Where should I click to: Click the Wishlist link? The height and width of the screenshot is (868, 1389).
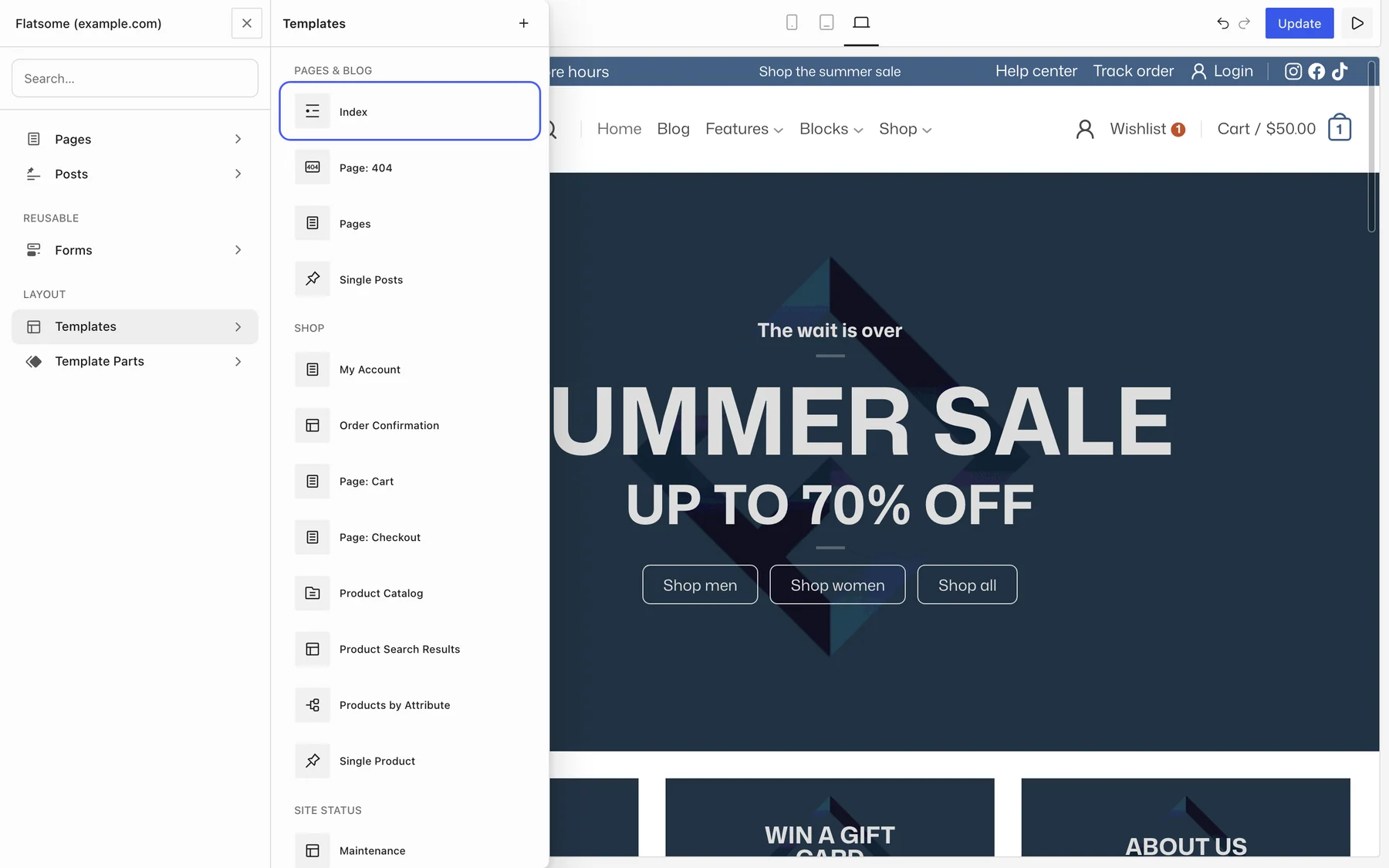click(1147, 129)
